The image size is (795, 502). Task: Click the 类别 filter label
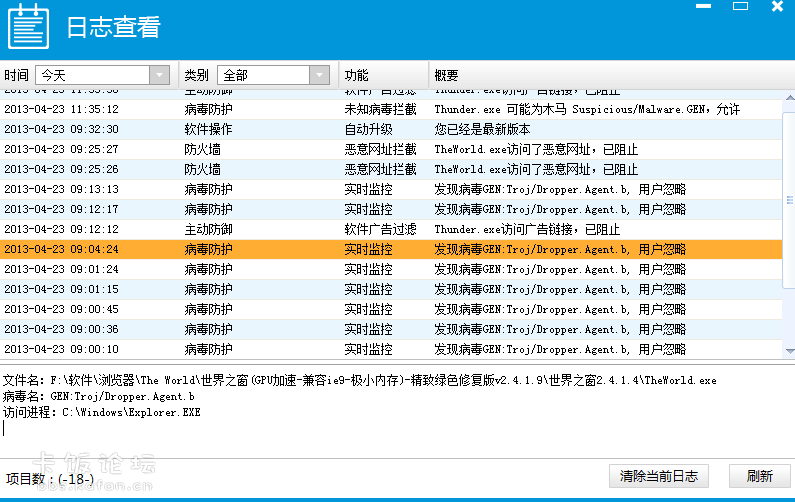pos(197,75)
